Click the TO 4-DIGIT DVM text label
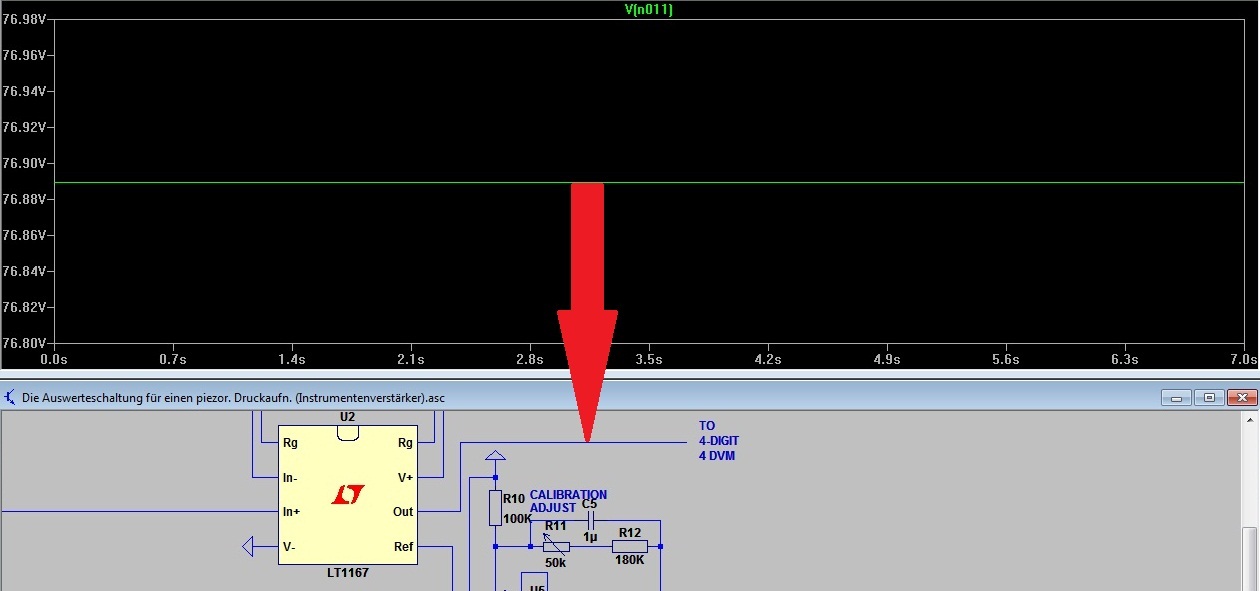The width and height of the screenshot is (1260, 591). [719, 441]
